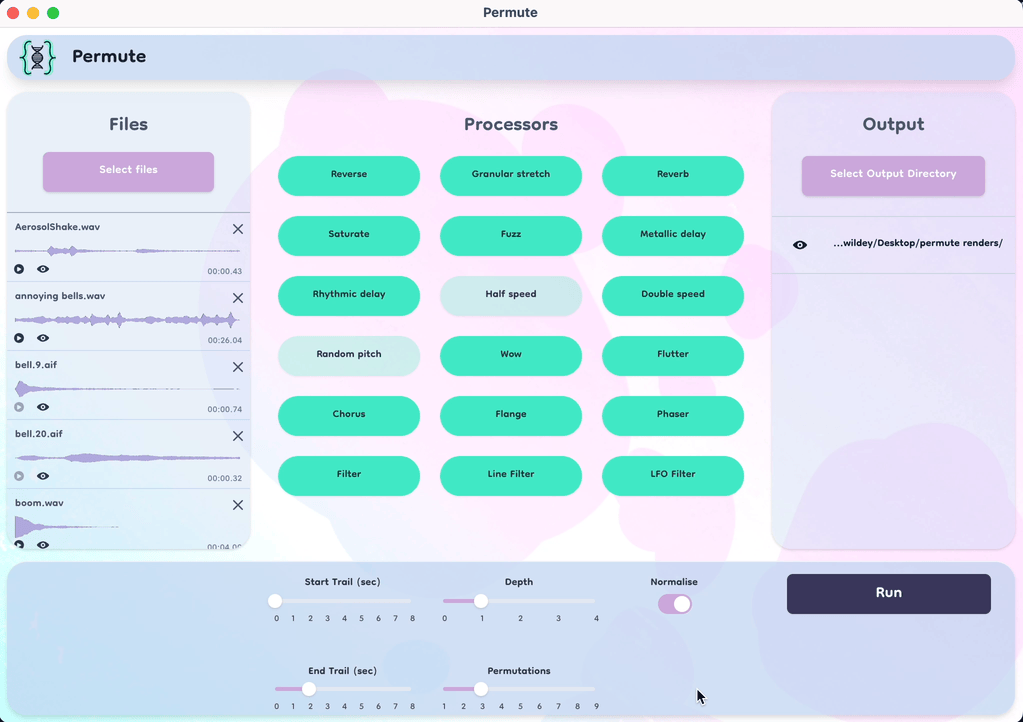Image resolution: width=1023 pixels, height=722 pixels.
Task: Click the bell.20.aif waveform
Action: point(127,458)
